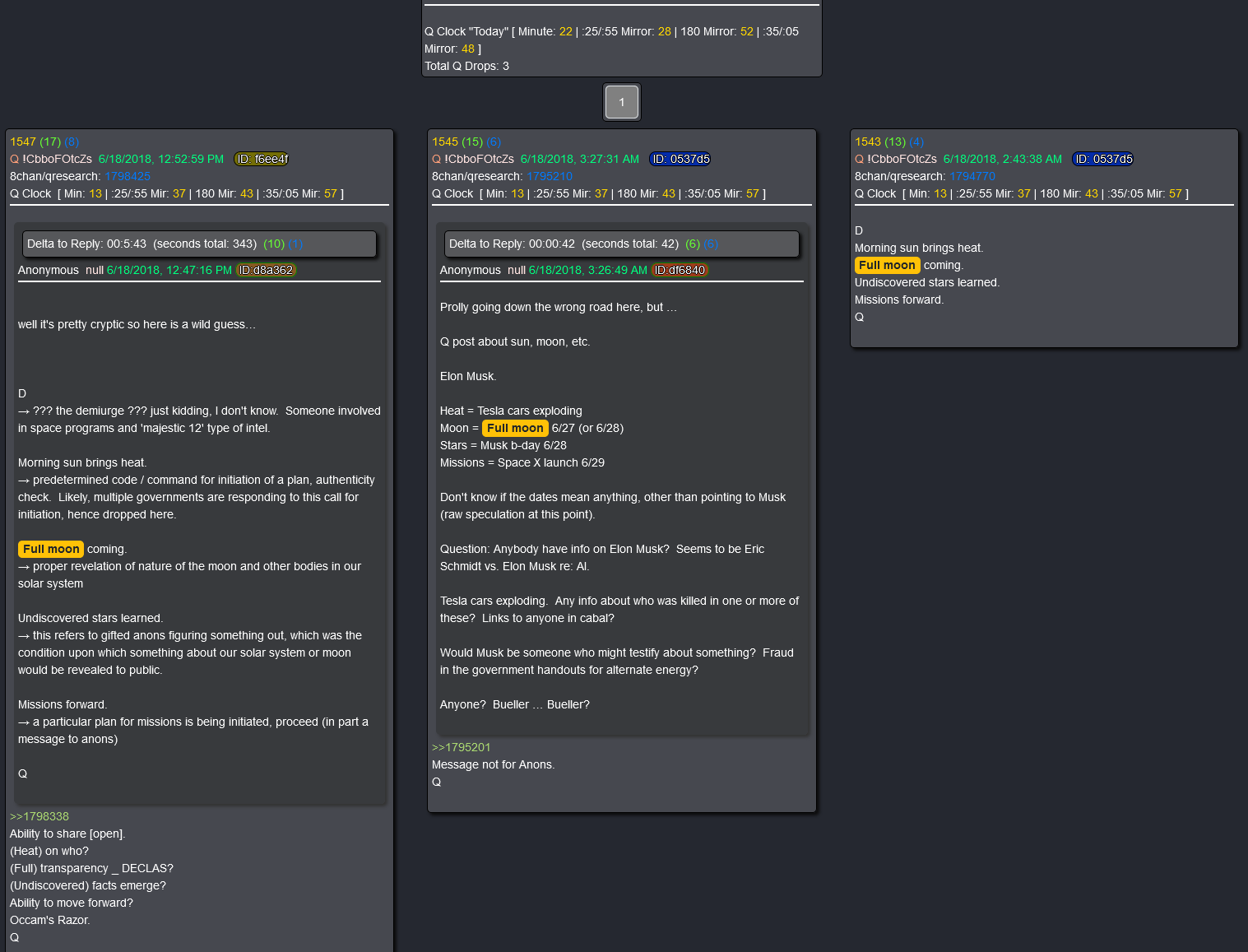
Task: Click 'Undiscovered stars learned.' in post 1543
Action: 927,282
